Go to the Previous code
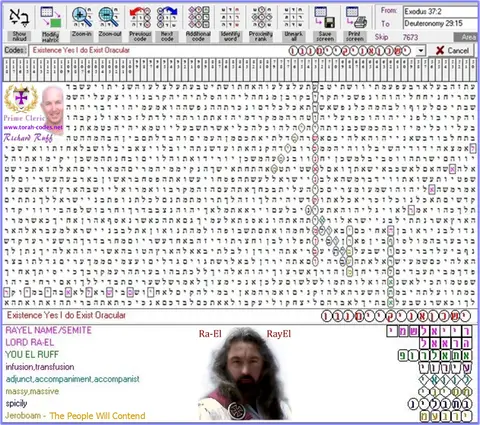The image size is (480, 425). coord(140,18)
